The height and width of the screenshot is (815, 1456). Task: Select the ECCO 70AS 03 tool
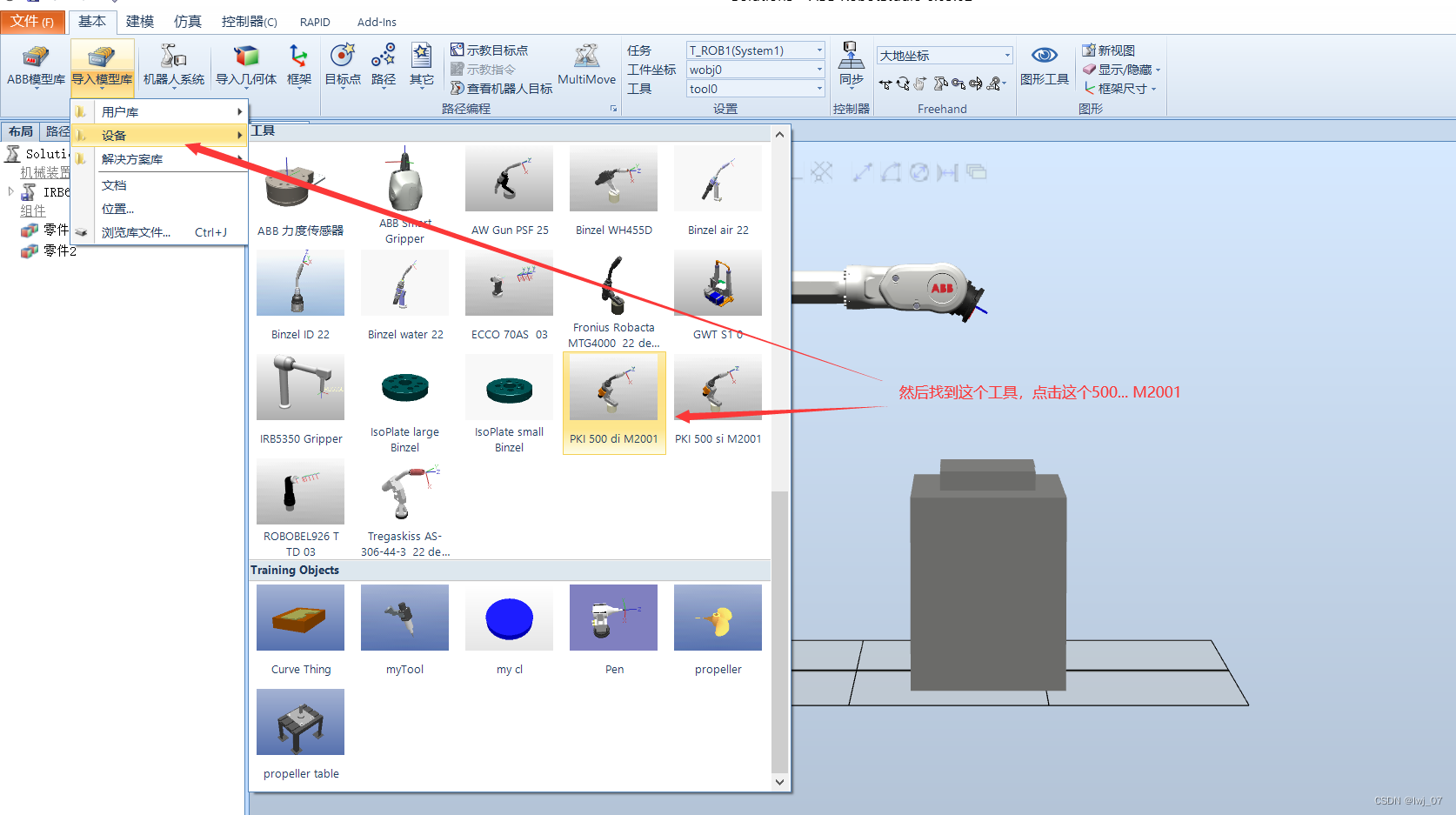click(510, 297)
